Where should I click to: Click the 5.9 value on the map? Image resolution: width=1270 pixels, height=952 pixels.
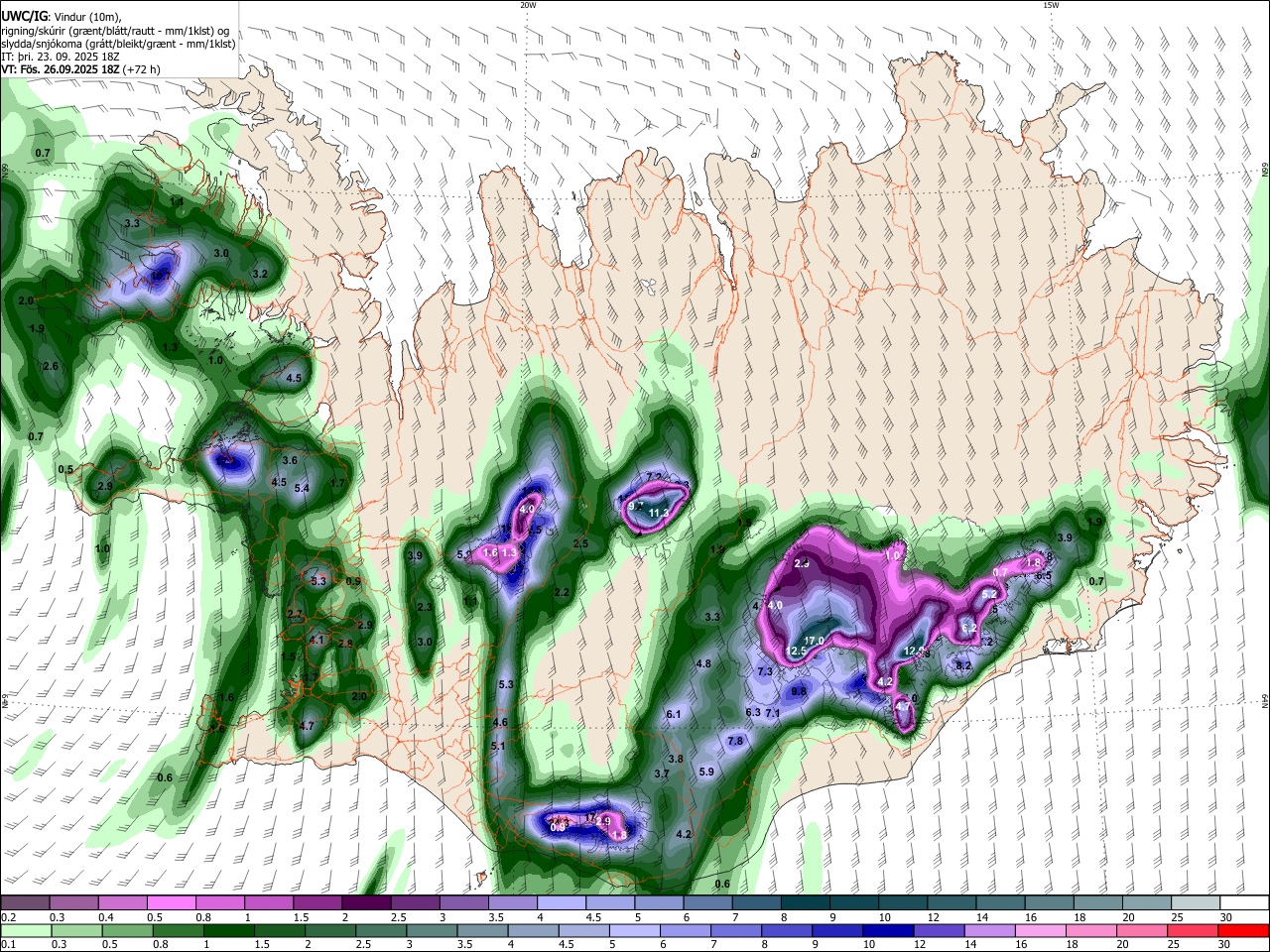[706, 772]
